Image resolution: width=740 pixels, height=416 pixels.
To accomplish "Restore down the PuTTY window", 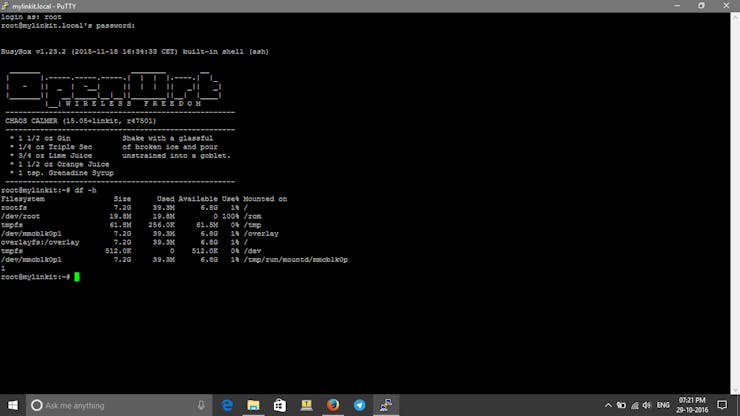I will coord(701,6).
